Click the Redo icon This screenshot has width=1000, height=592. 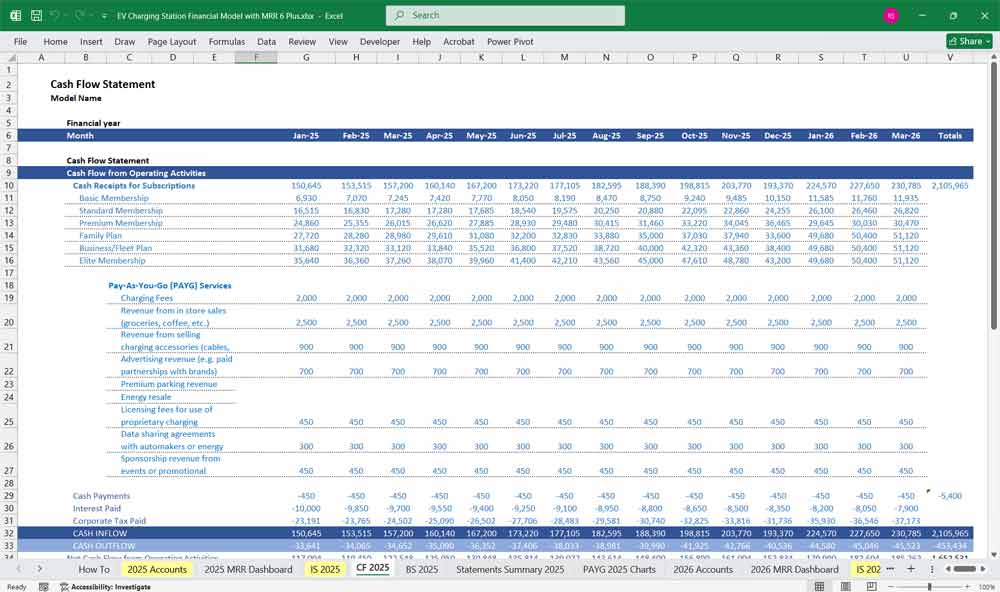tap(79, 15)
